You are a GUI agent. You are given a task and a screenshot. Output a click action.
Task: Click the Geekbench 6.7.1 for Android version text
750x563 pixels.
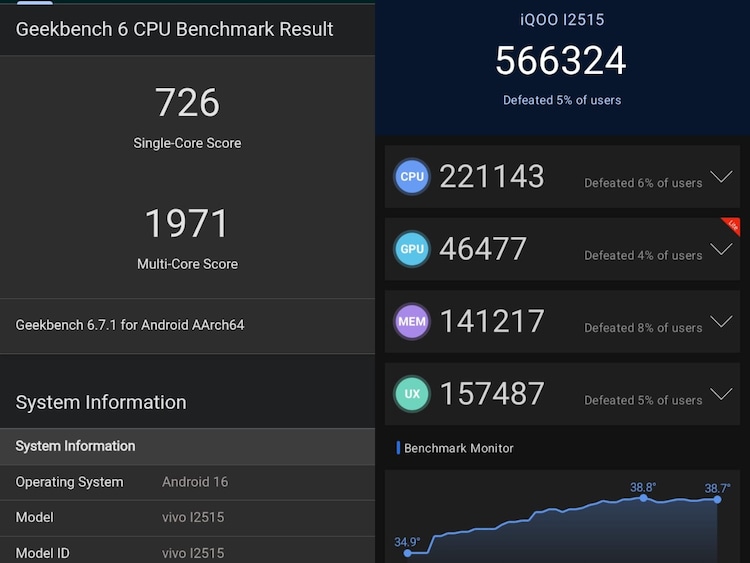pos(130,325)
